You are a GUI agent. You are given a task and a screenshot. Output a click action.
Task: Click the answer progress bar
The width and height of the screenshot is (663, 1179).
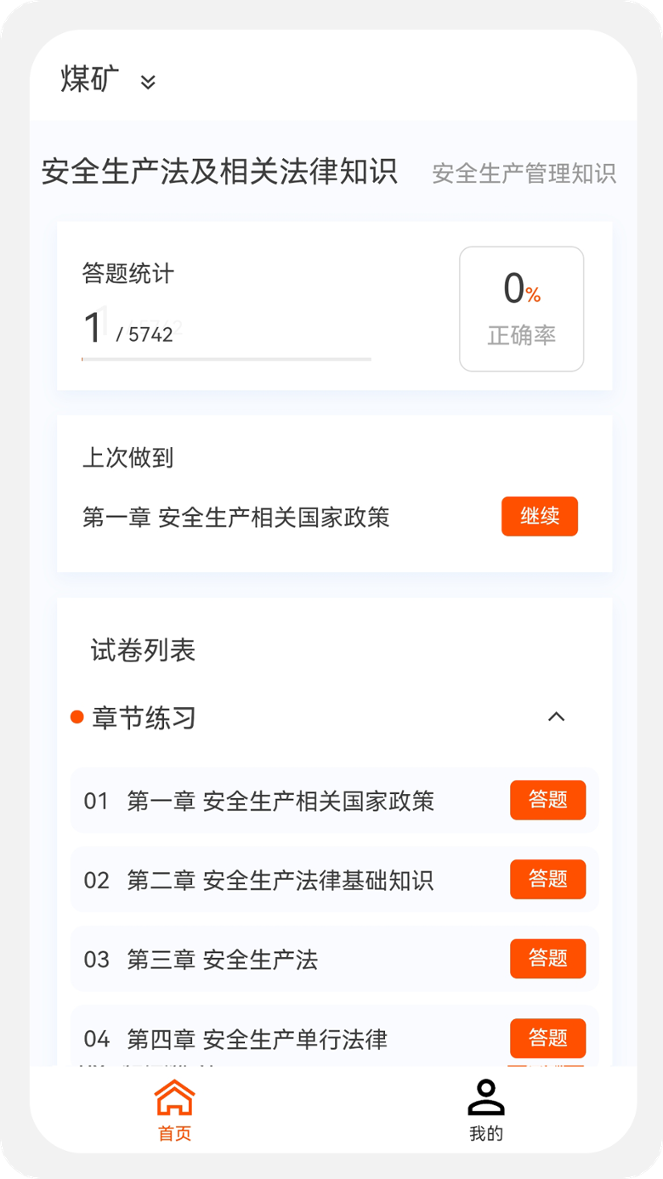tap(226, 359)
